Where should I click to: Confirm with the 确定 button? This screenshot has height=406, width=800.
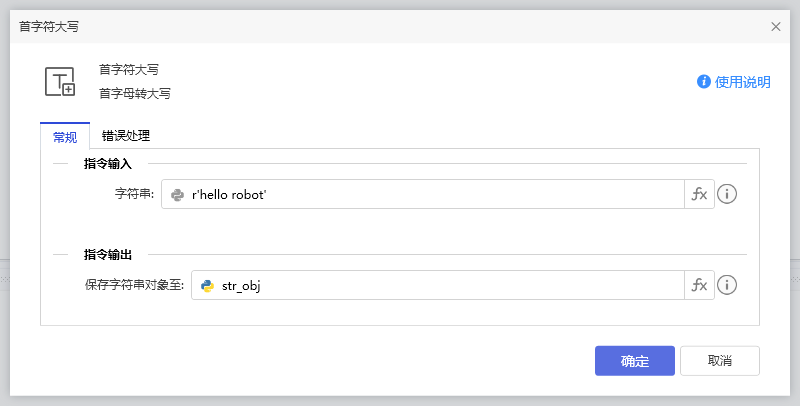tap(634, 361)
